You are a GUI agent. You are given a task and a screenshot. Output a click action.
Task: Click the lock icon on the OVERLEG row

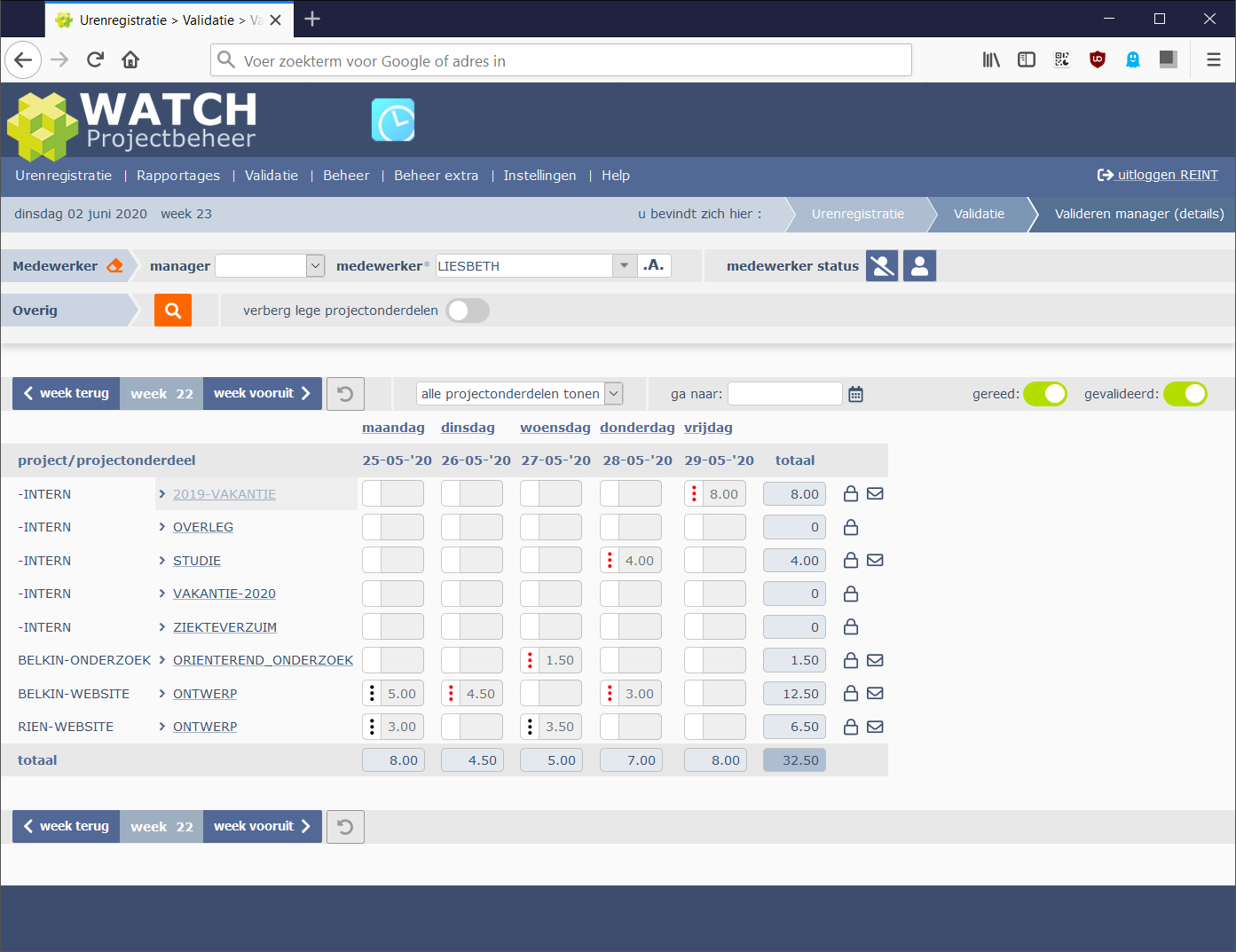[x=850, y=527]
